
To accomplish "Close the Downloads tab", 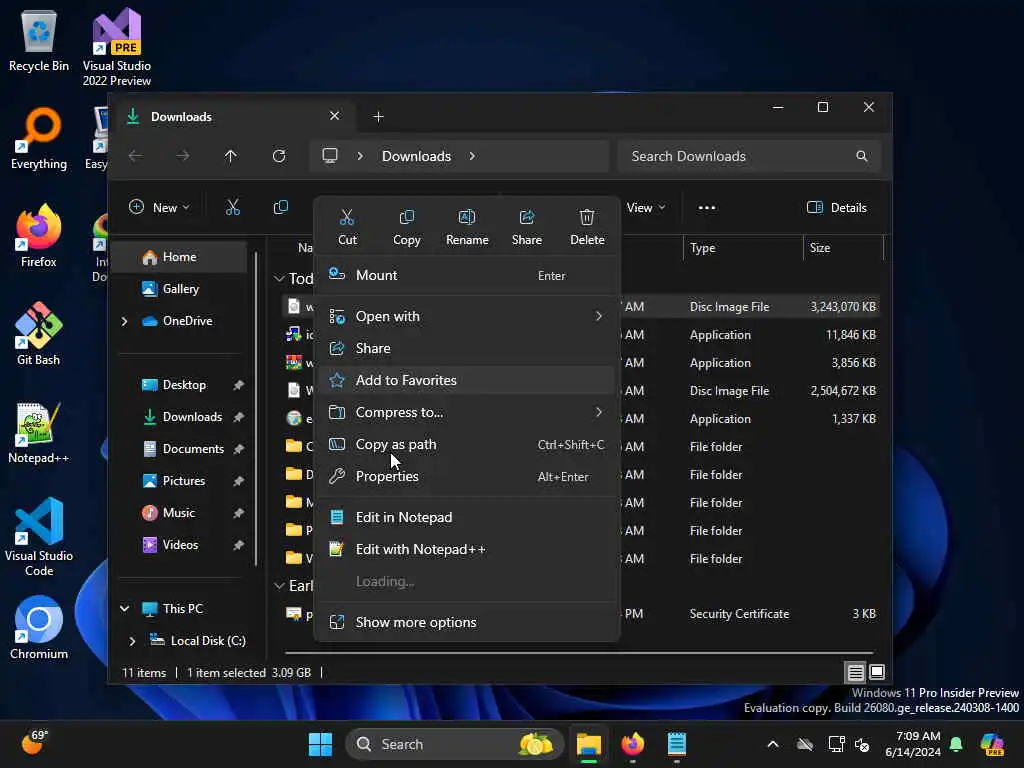I will 334,116.
